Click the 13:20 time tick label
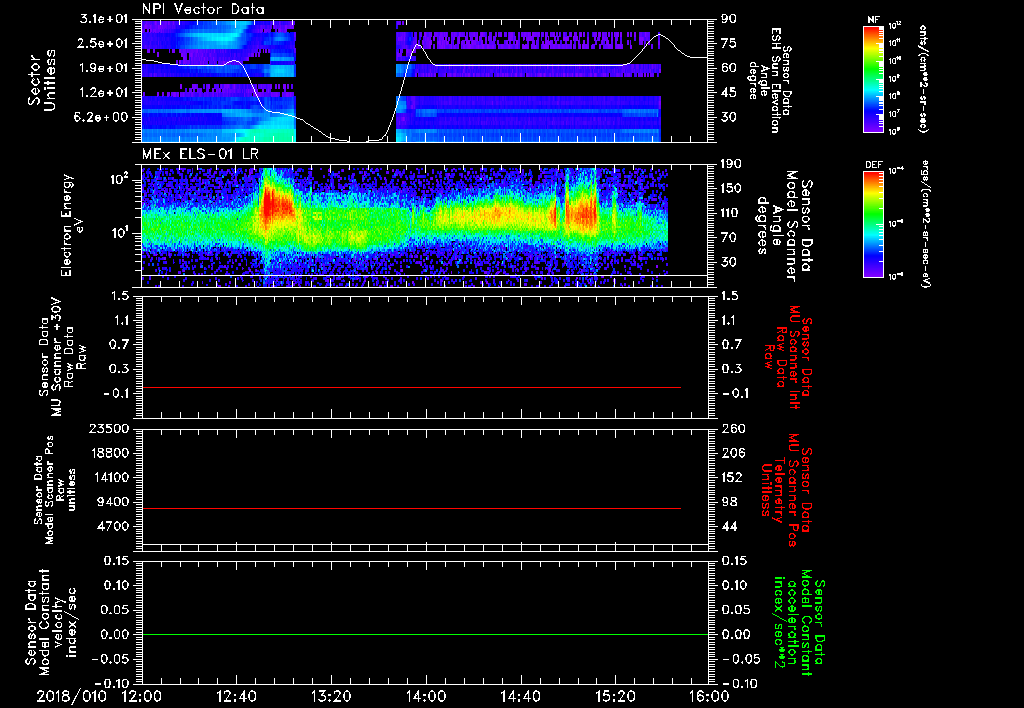Viewport: 1024px width, 708px height. [x=331, y=696]
